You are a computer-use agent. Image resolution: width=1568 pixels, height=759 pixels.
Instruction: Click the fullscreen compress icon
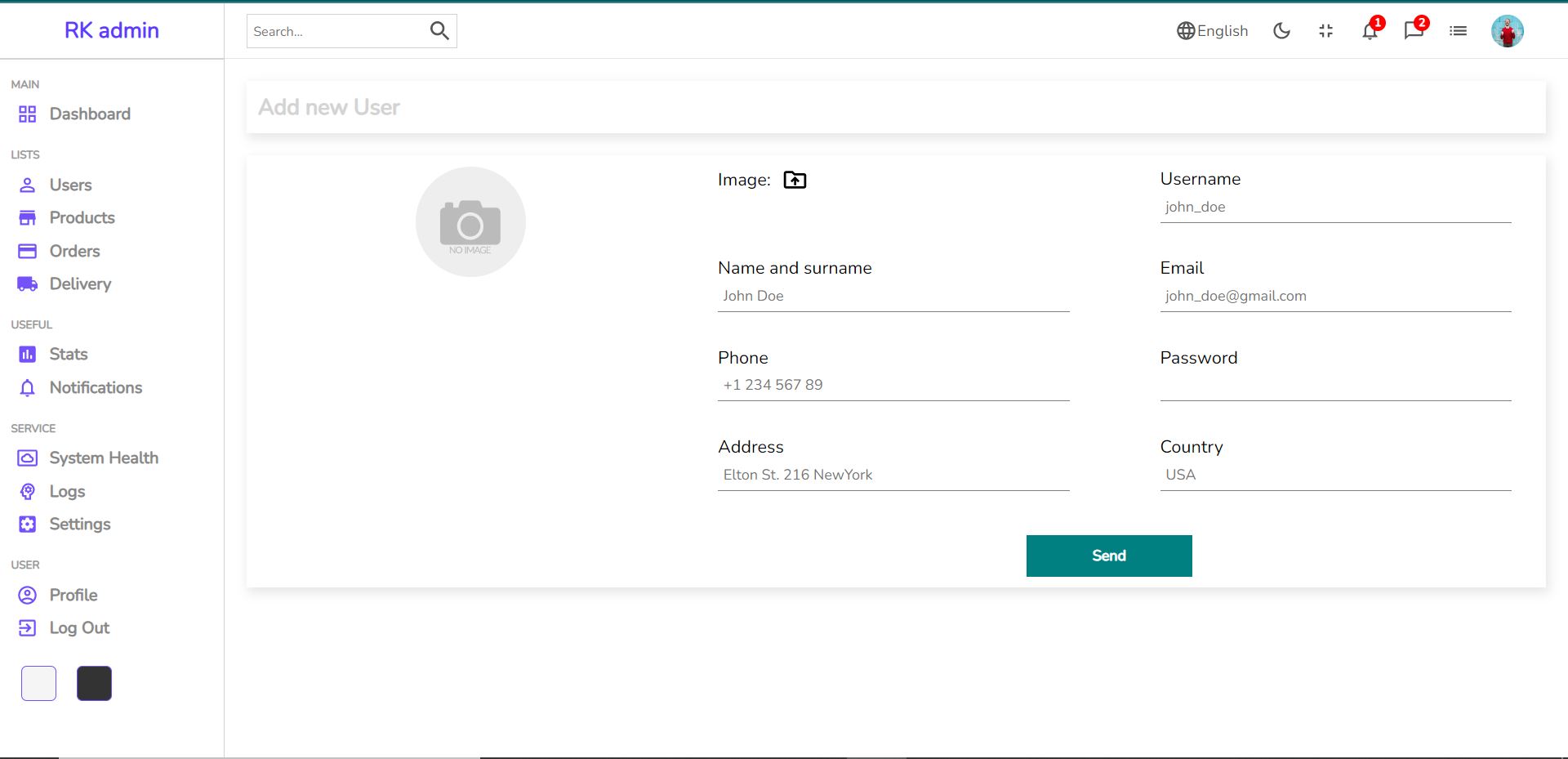click(1325, 31)
